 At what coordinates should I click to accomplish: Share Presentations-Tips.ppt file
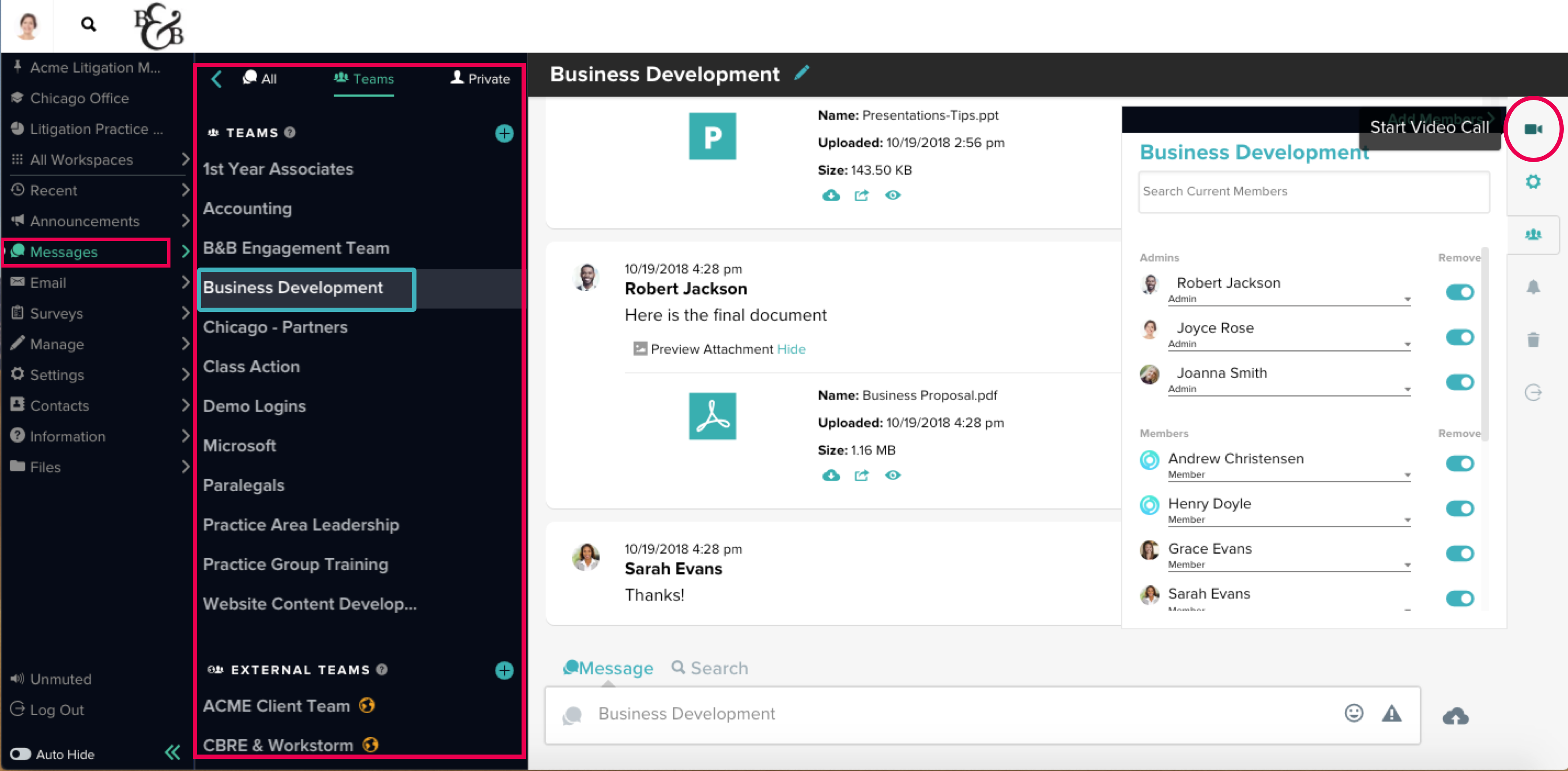point(861,195)
